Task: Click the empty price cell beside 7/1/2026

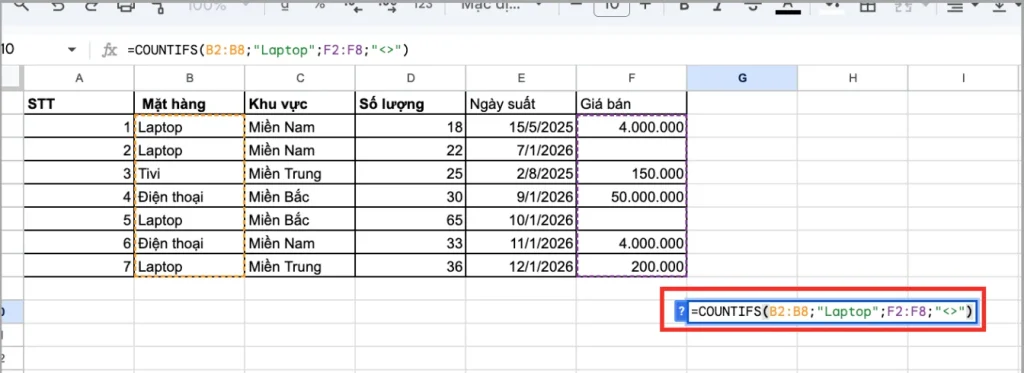Action: coord(632,150)
